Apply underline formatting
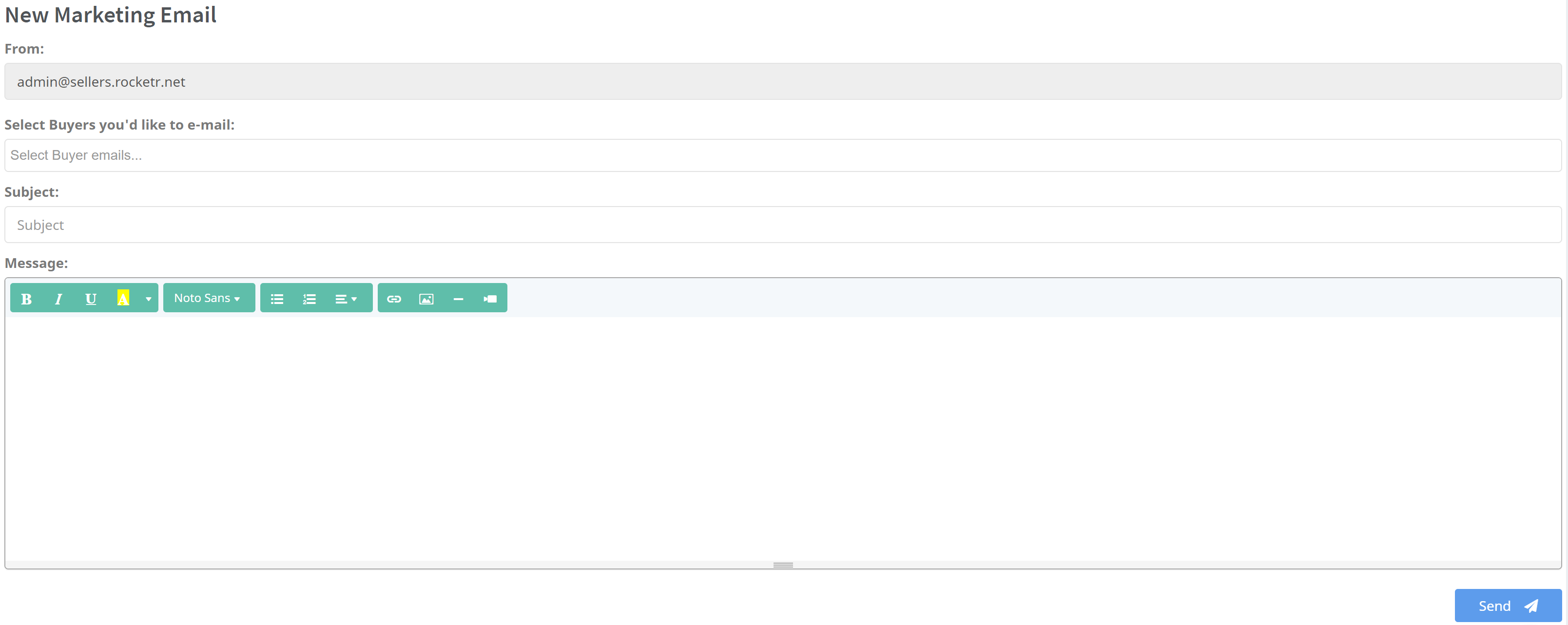Screen dimensions: 1568x625 tap(91, 298)
